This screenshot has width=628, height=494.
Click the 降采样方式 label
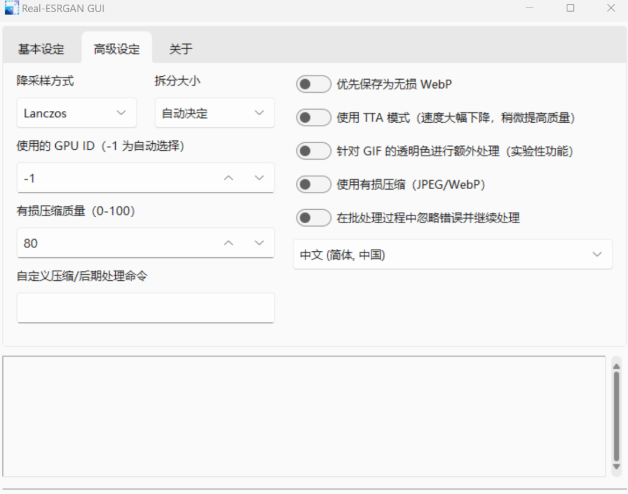click(45, 81)
